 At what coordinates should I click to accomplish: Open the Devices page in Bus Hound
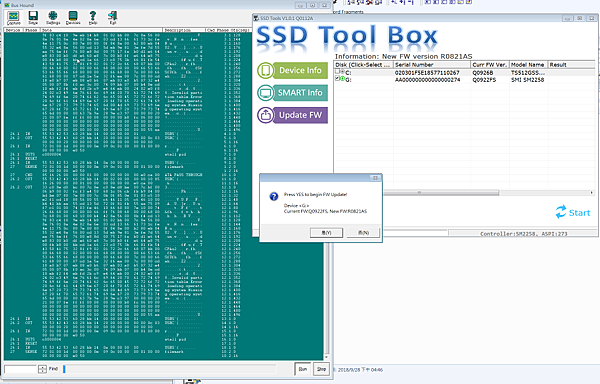coord(73,18)
